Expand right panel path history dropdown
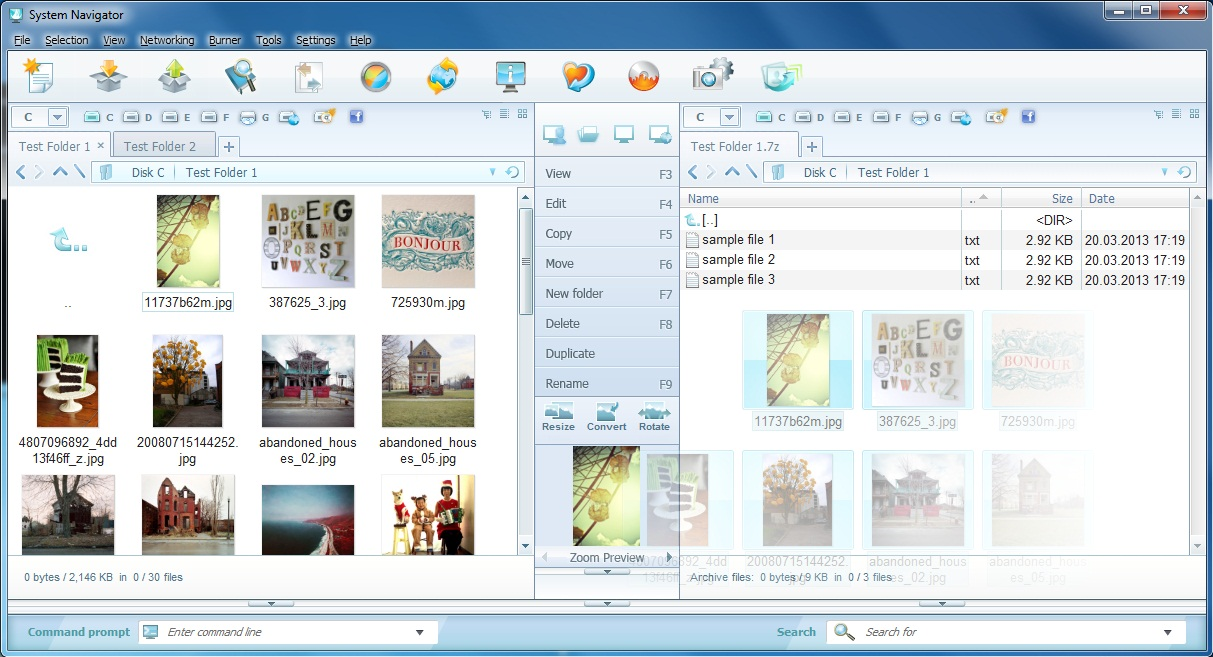Screen dimensions: 1213x657 point(1164,172)
